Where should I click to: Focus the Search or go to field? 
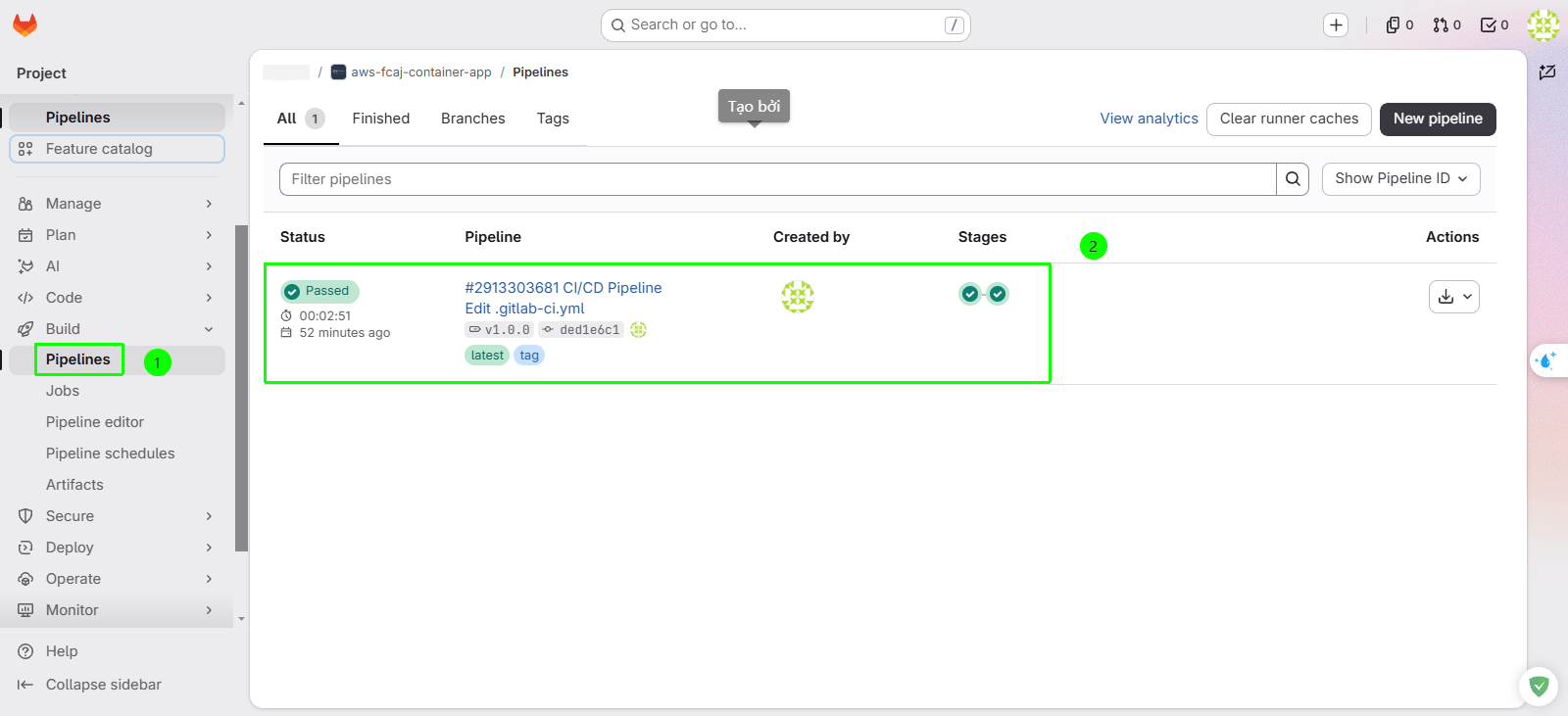pos(786,25)
